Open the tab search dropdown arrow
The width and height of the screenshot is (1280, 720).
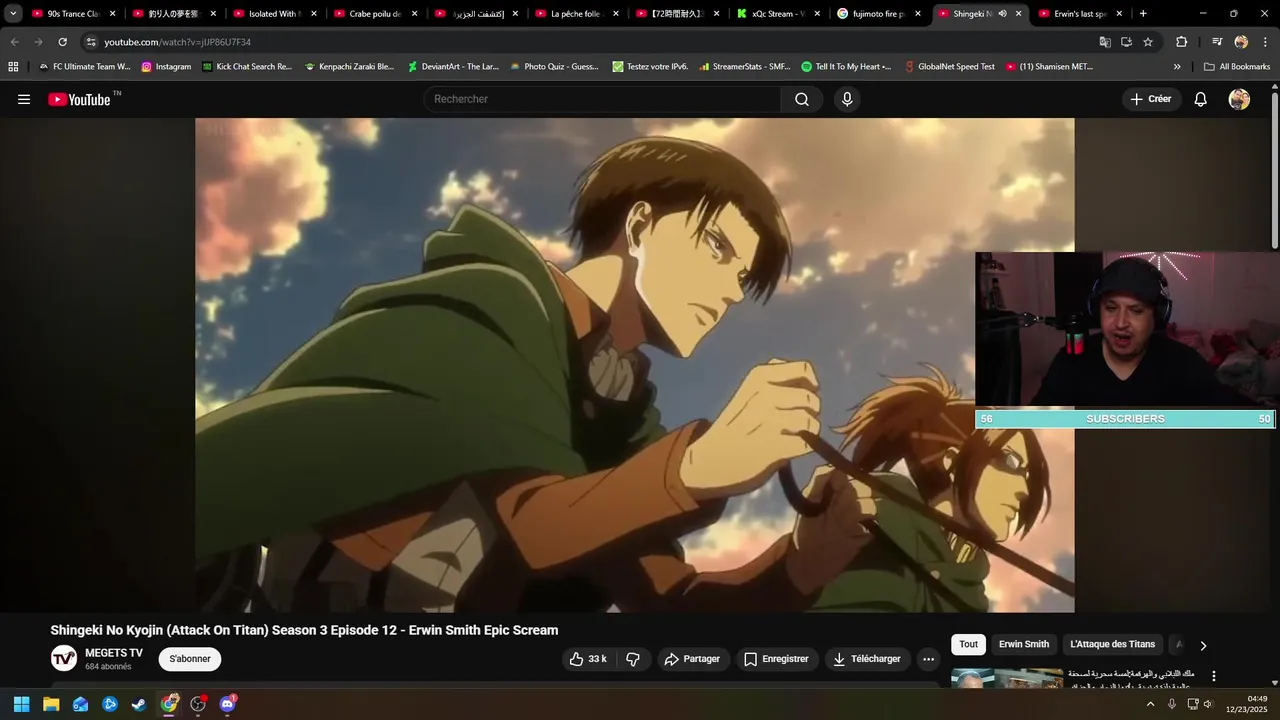tap(13, 14)
